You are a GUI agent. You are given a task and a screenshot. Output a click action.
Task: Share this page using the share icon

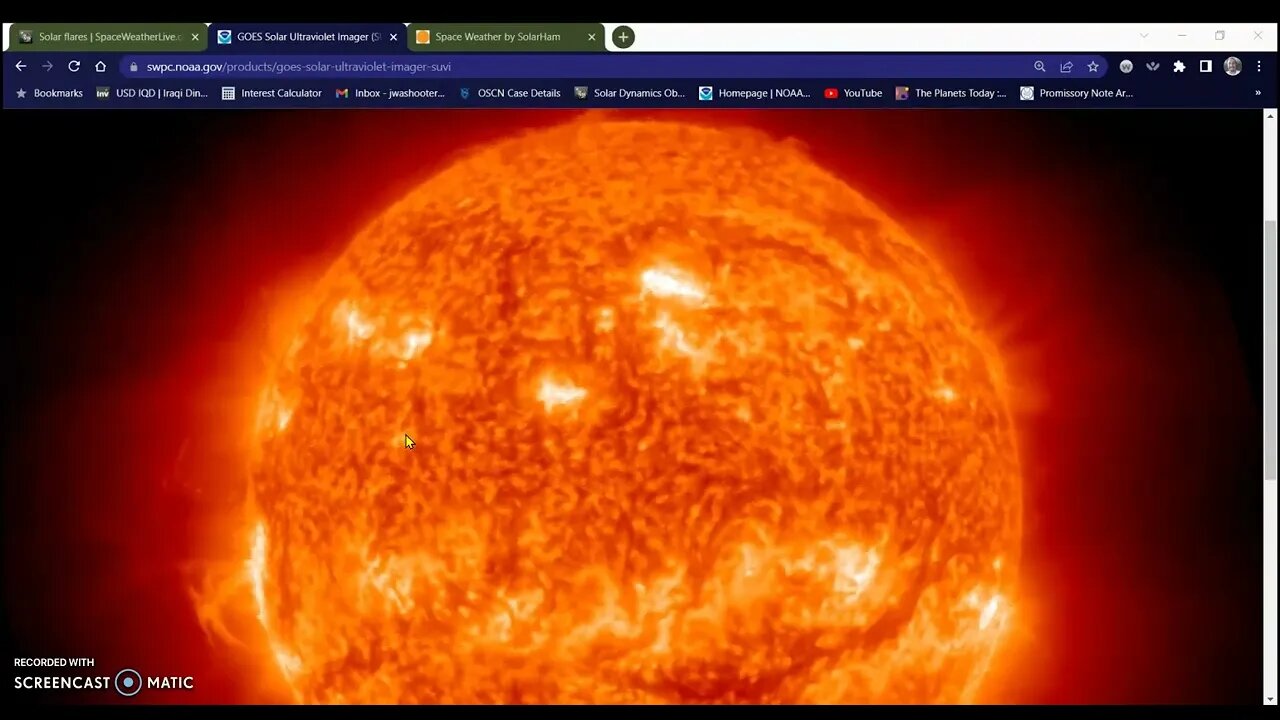1066,66
